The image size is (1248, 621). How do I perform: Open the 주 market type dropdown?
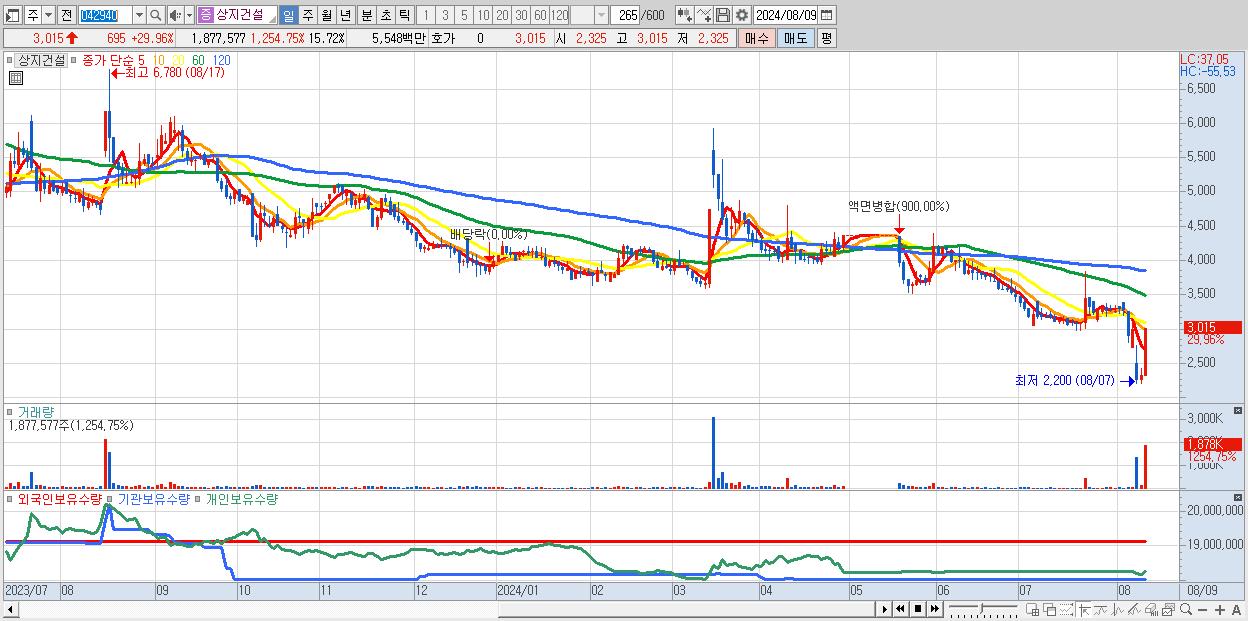pos(48,15)
